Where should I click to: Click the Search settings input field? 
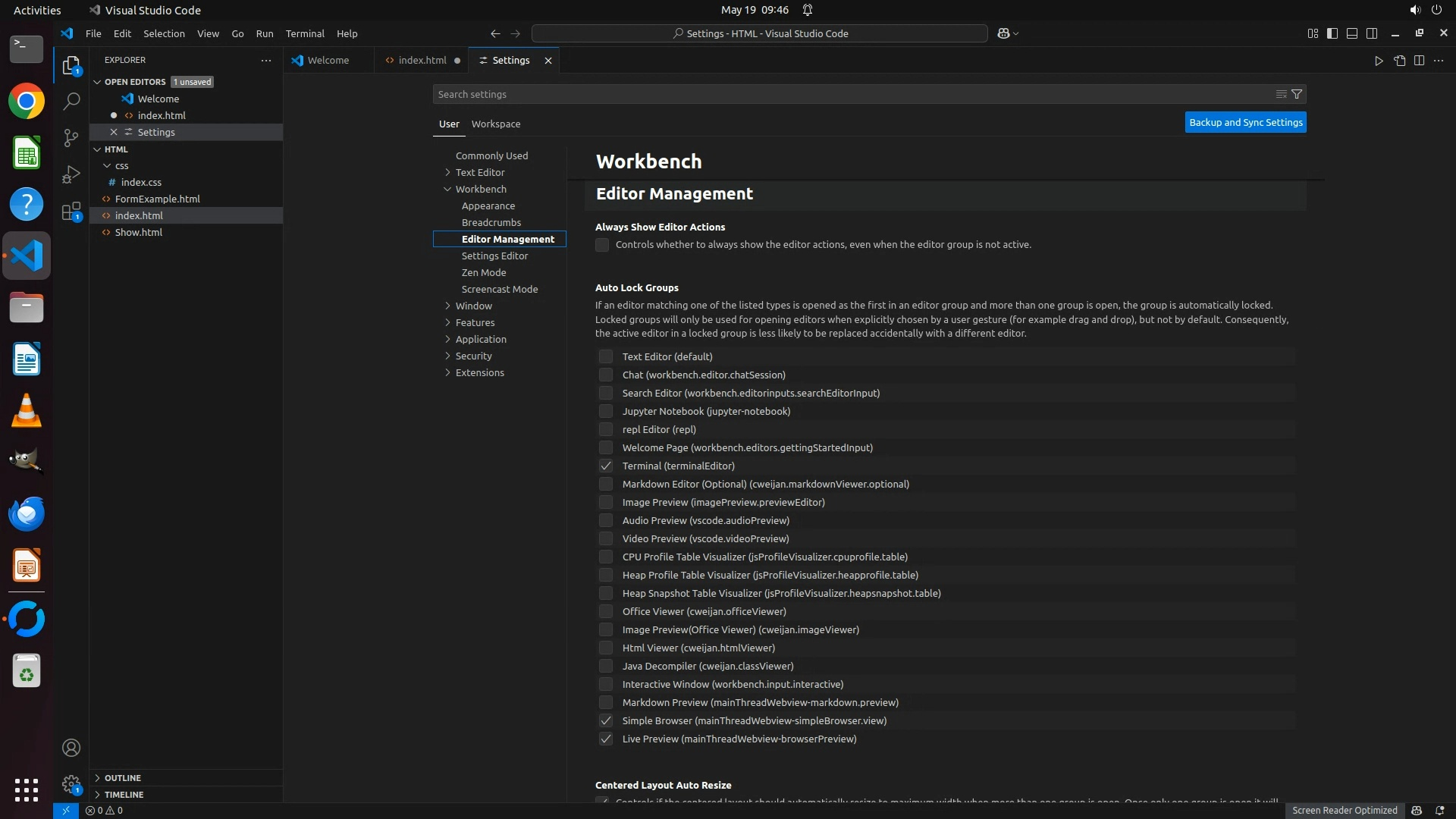834,94
